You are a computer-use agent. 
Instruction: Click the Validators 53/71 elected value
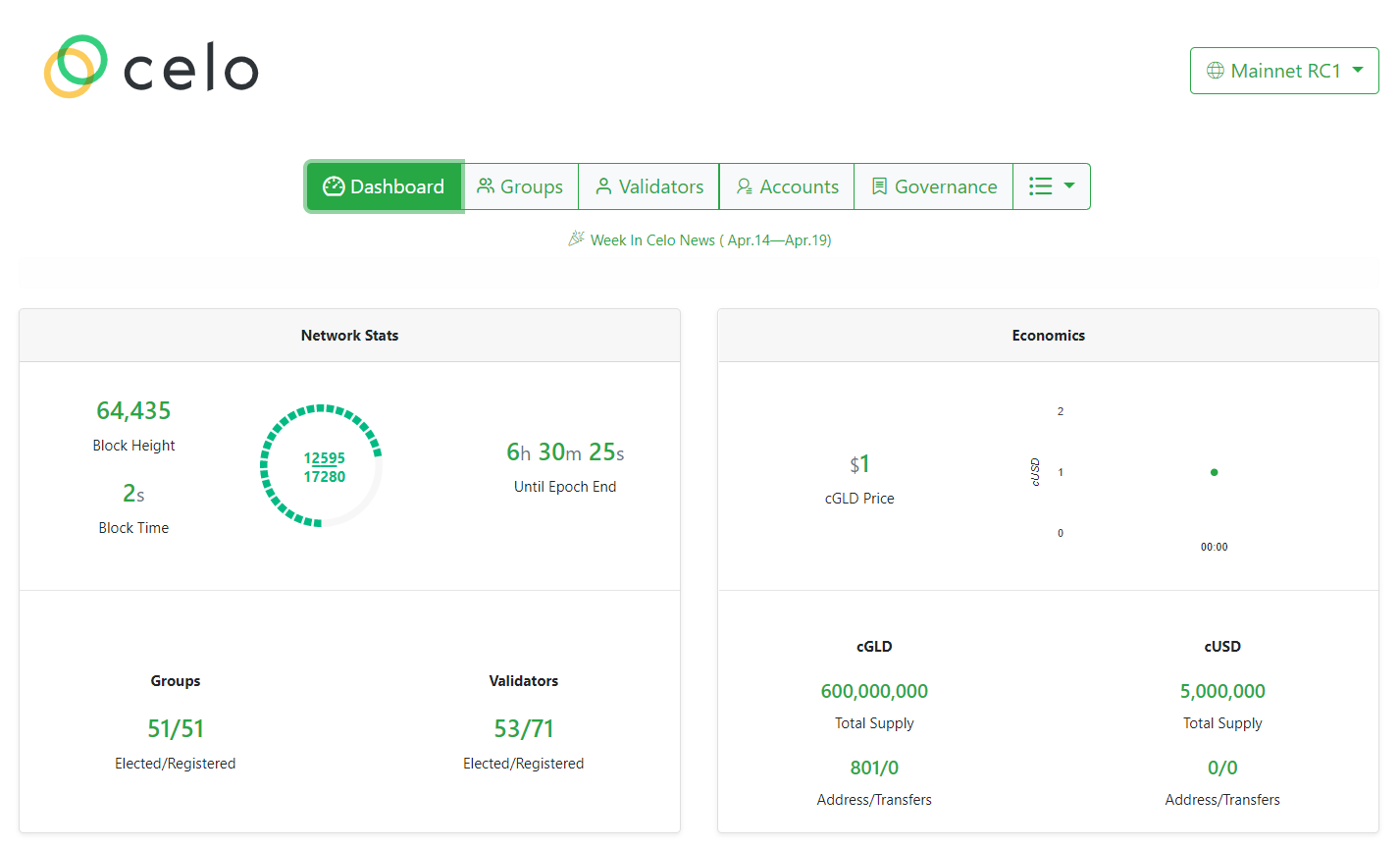click(x=524, y=728)
